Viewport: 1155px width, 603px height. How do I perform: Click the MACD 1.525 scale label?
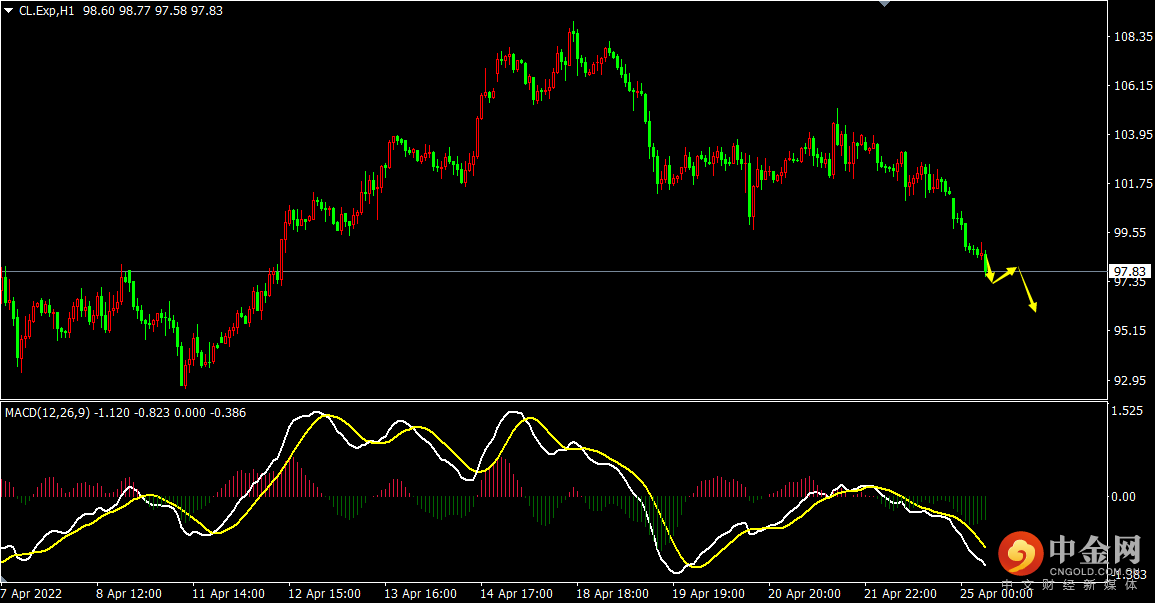click(1126, 411)
